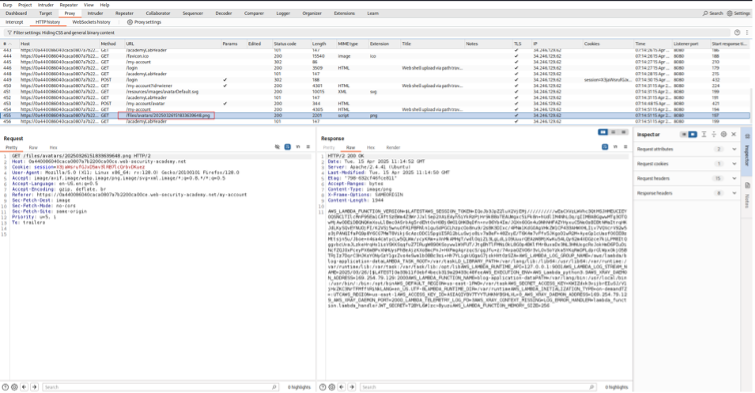Click the Response search help icon

323,387
